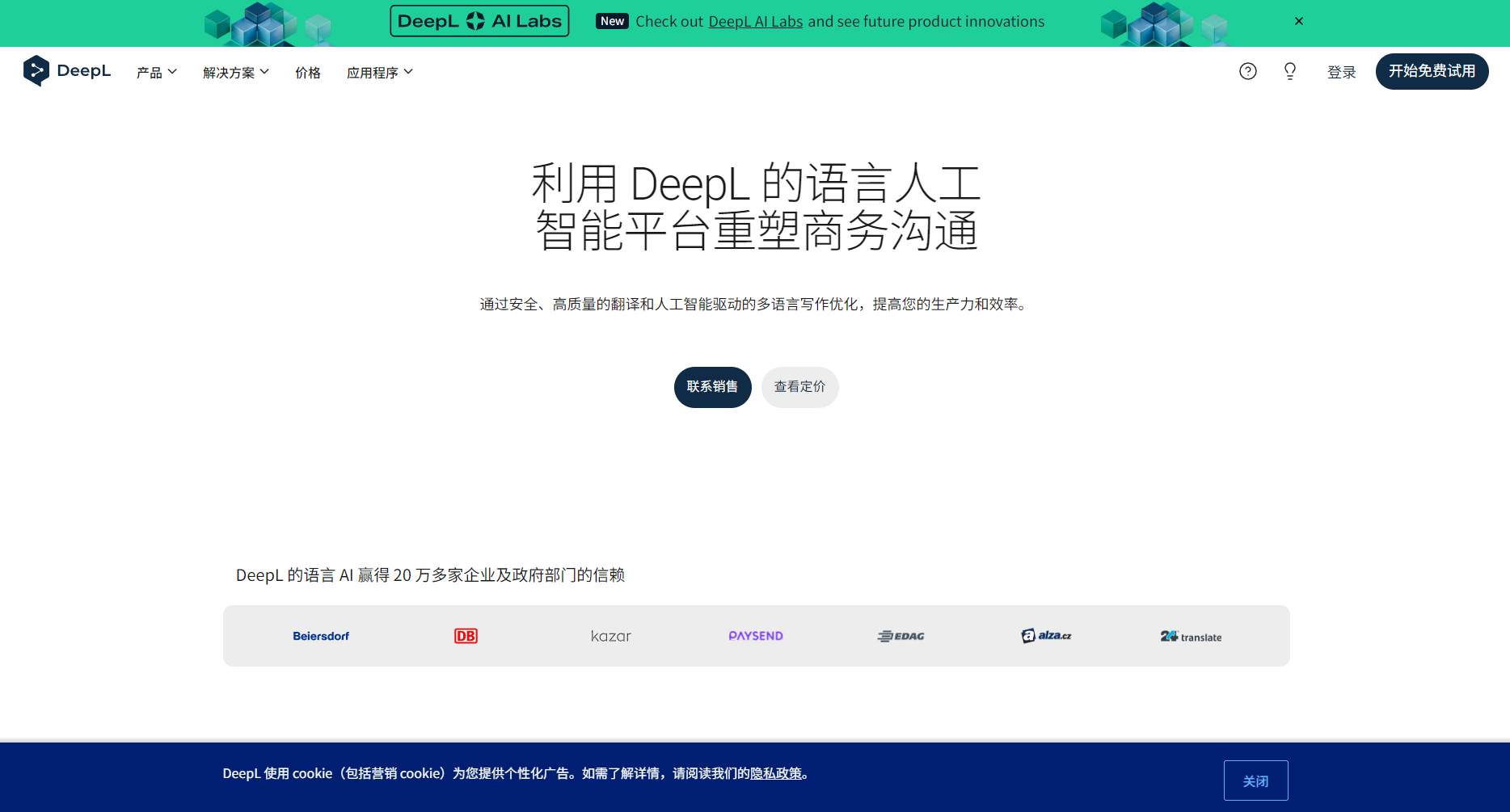This screenshot has width=1510, height=812.
Task: Click the alza.cz logo
Action: [1046, 636]
